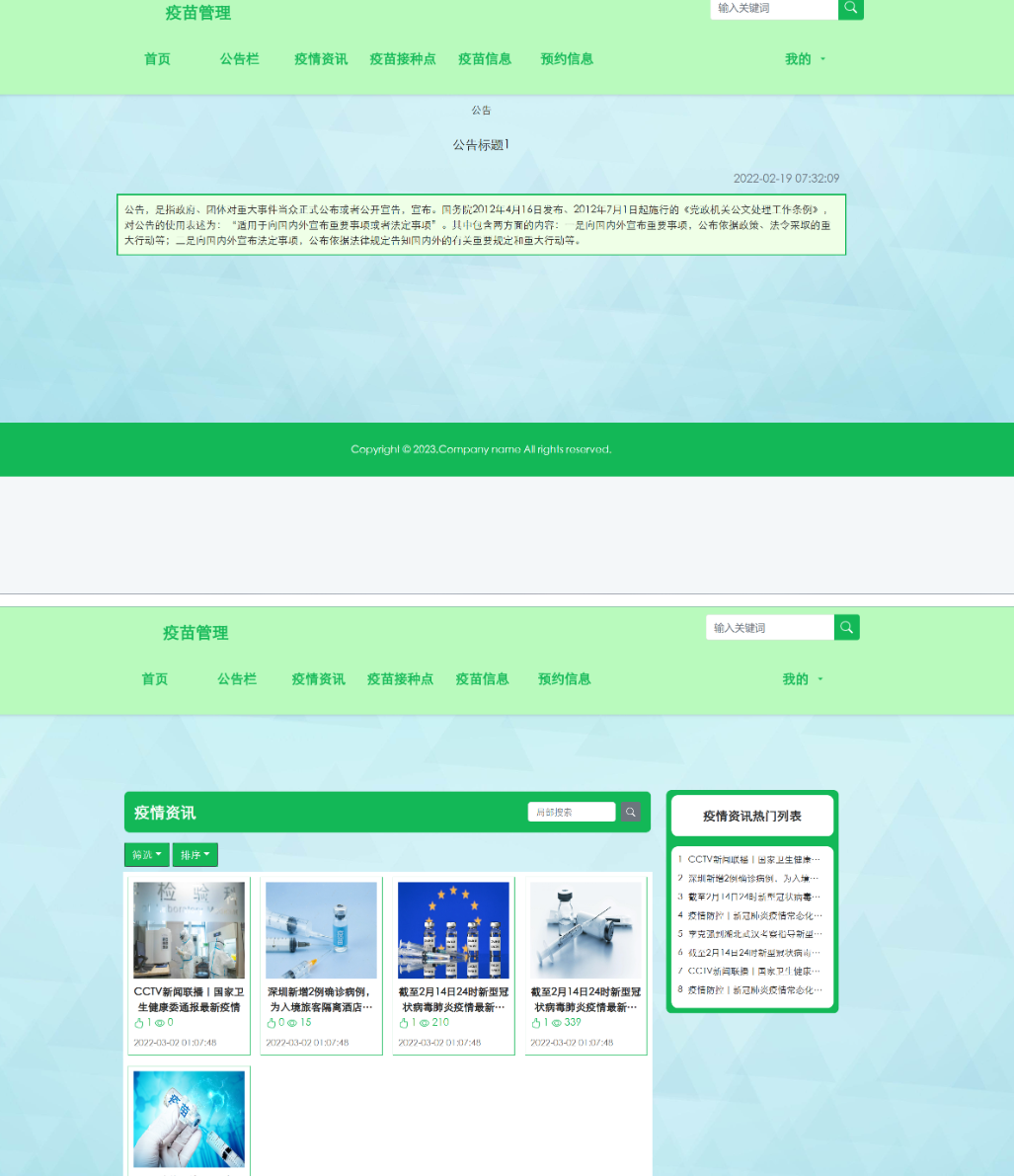
Task: Focus the 输入关键词 search field on the top page
Action: coord(774,8)
